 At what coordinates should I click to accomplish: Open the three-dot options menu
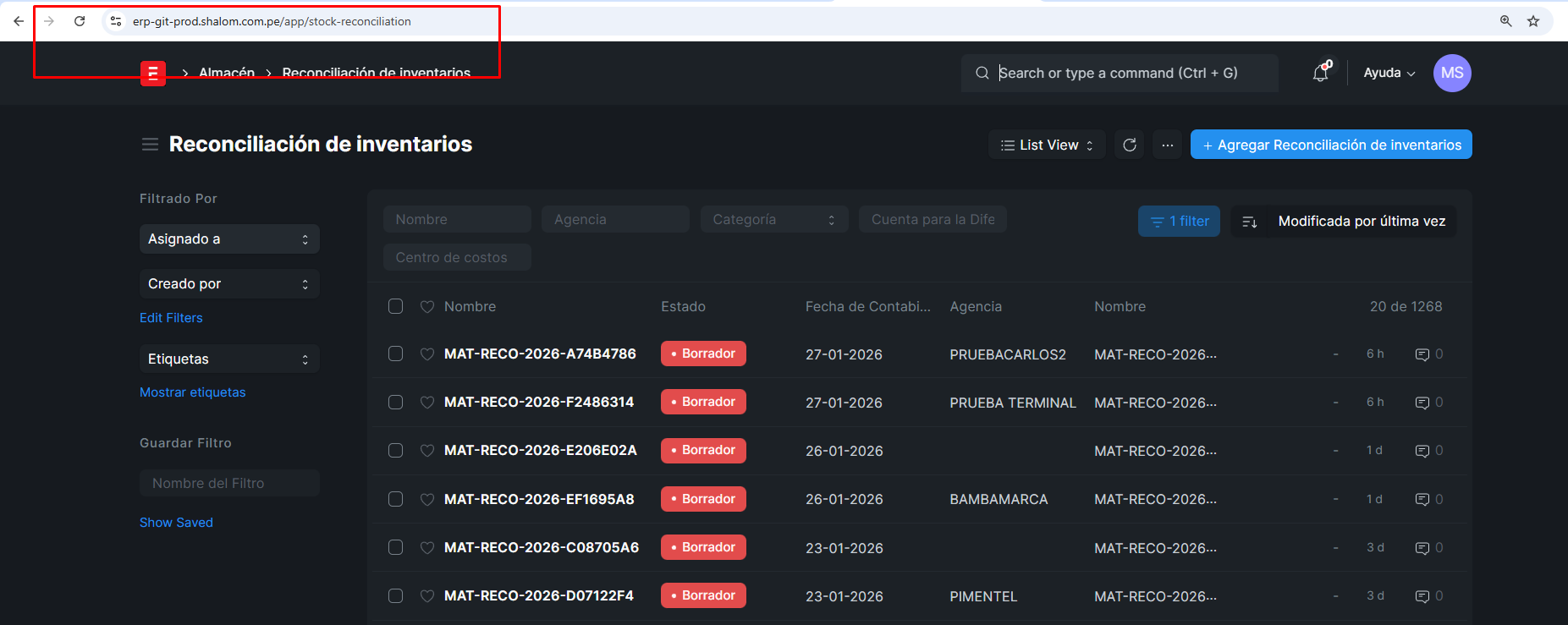click(x=1167, y=145)
